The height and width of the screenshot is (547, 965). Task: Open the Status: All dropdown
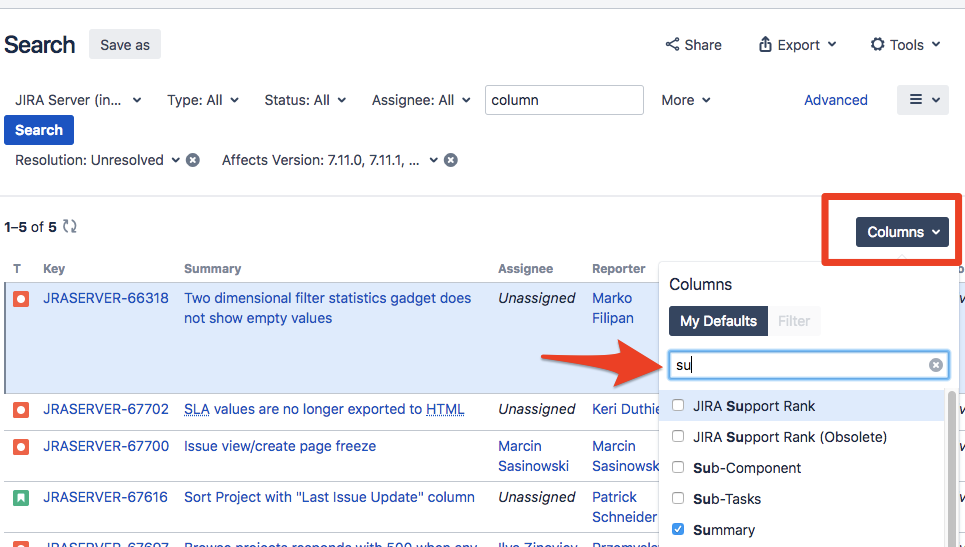(x=305, y=100)
